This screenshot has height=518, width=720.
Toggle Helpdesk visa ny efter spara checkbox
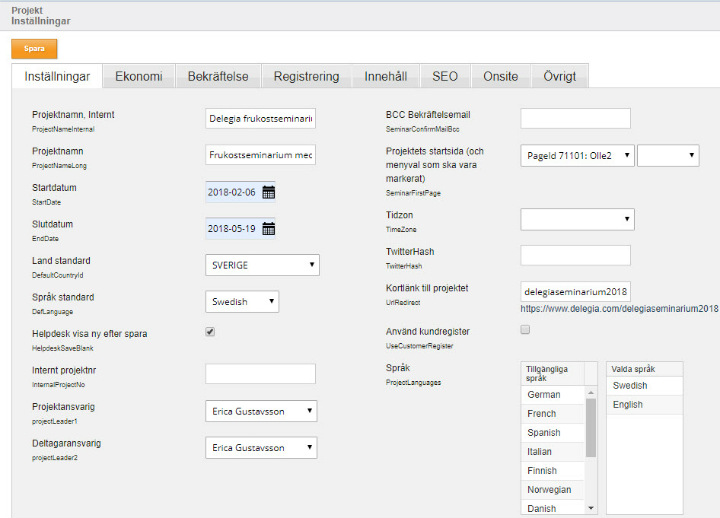point(210,332)
